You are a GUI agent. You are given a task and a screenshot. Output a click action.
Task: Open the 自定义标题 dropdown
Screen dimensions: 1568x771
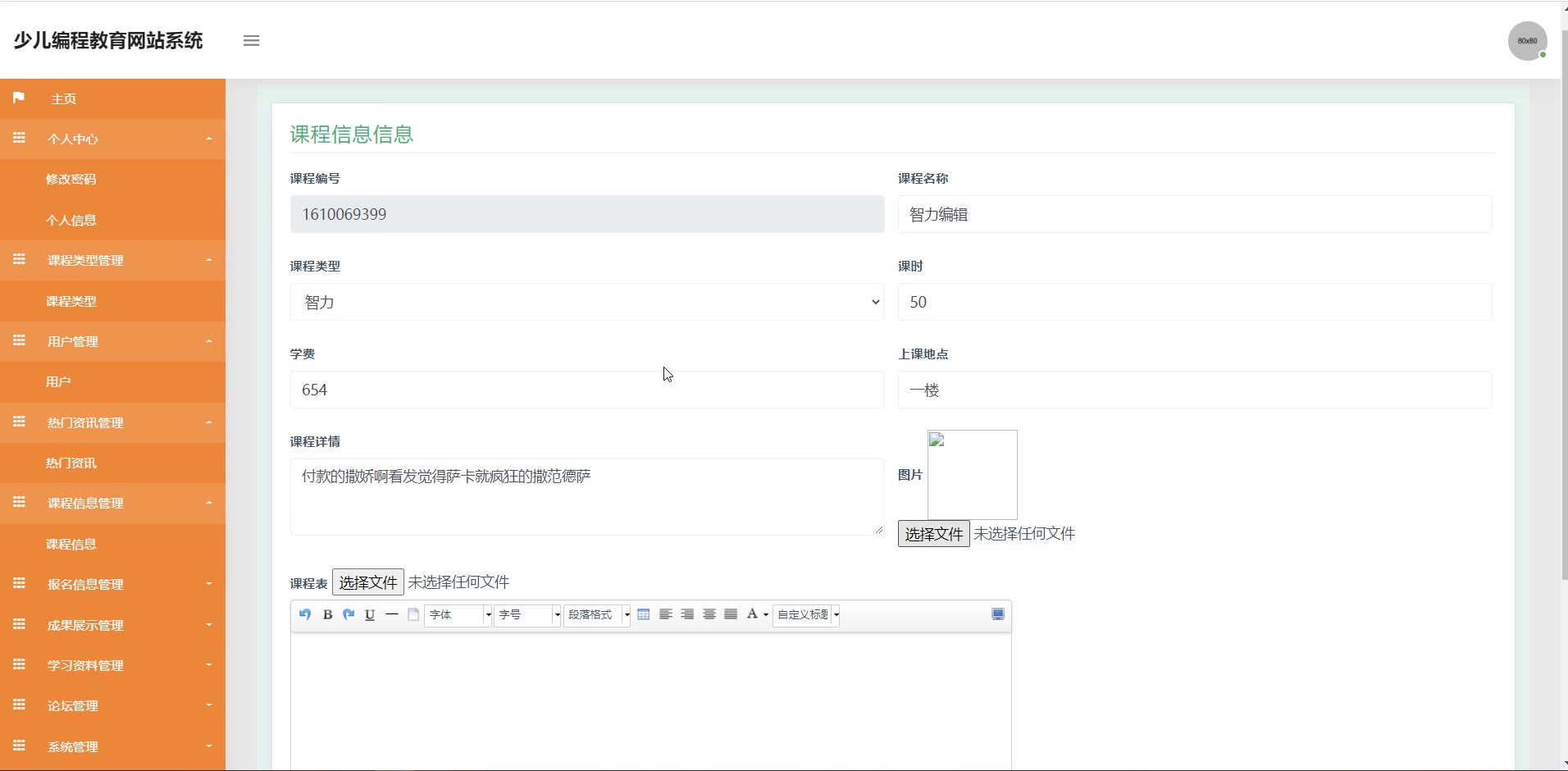808,614
